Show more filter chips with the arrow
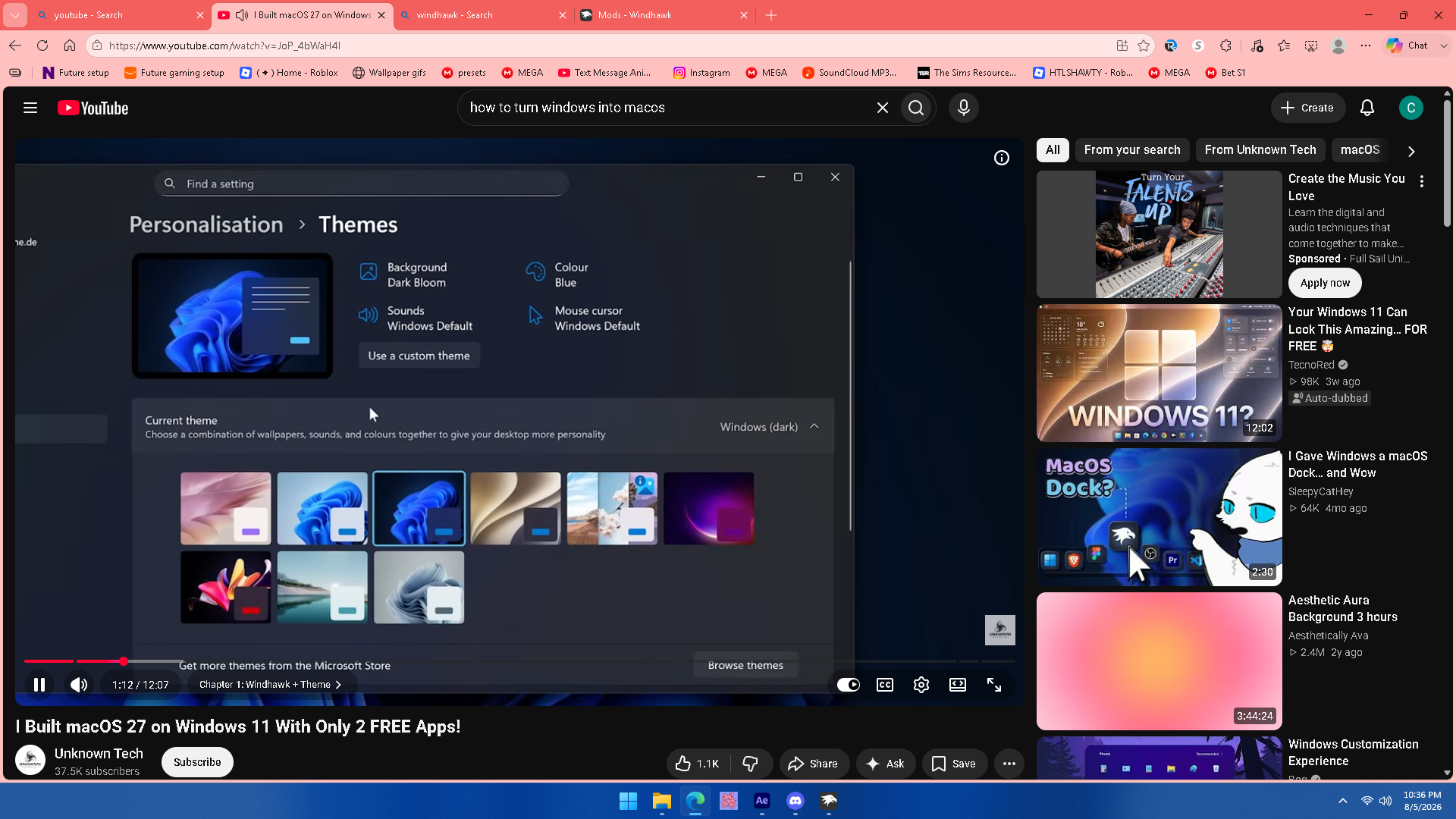1456x819 pixels. [1411, 151]
